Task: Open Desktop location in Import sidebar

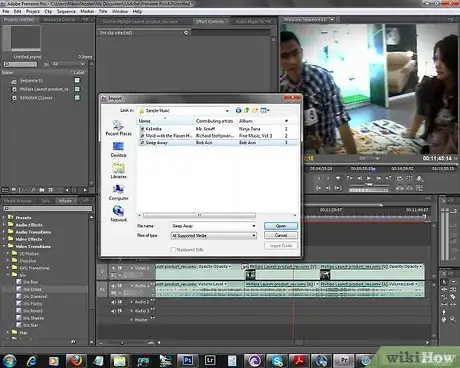Action: (x=118, y=150)
